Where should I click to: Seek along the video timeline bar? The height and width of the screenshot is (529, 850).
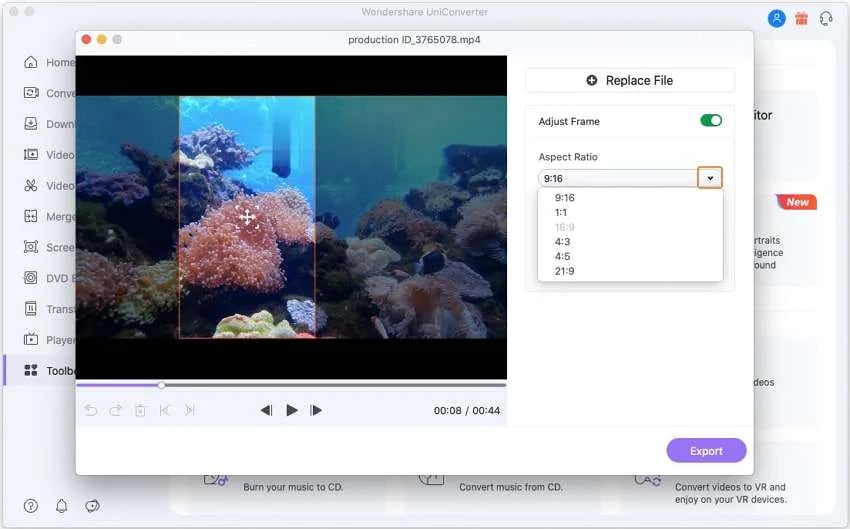point(291,385)
